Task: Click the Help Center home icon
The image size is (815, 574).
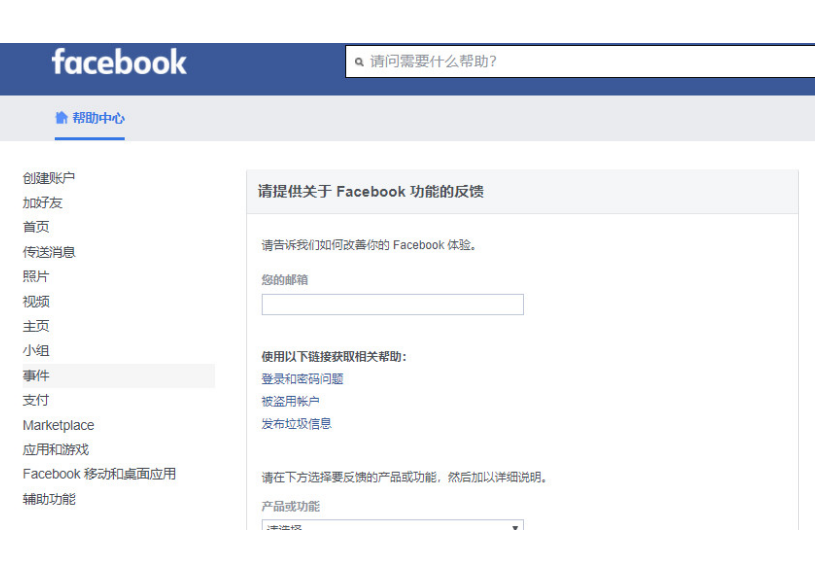Action: pyautogui.click(x=62, y=118)
